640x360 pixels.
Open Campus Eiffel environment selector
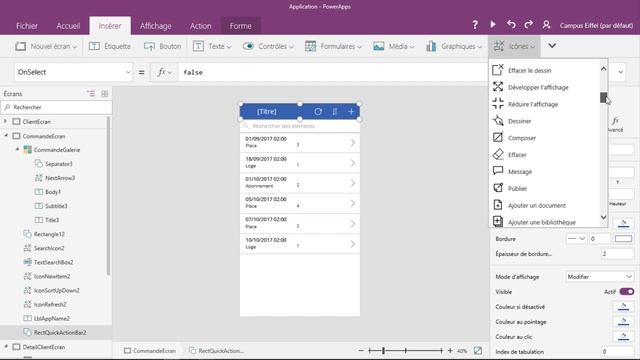[x=596, y=25]
